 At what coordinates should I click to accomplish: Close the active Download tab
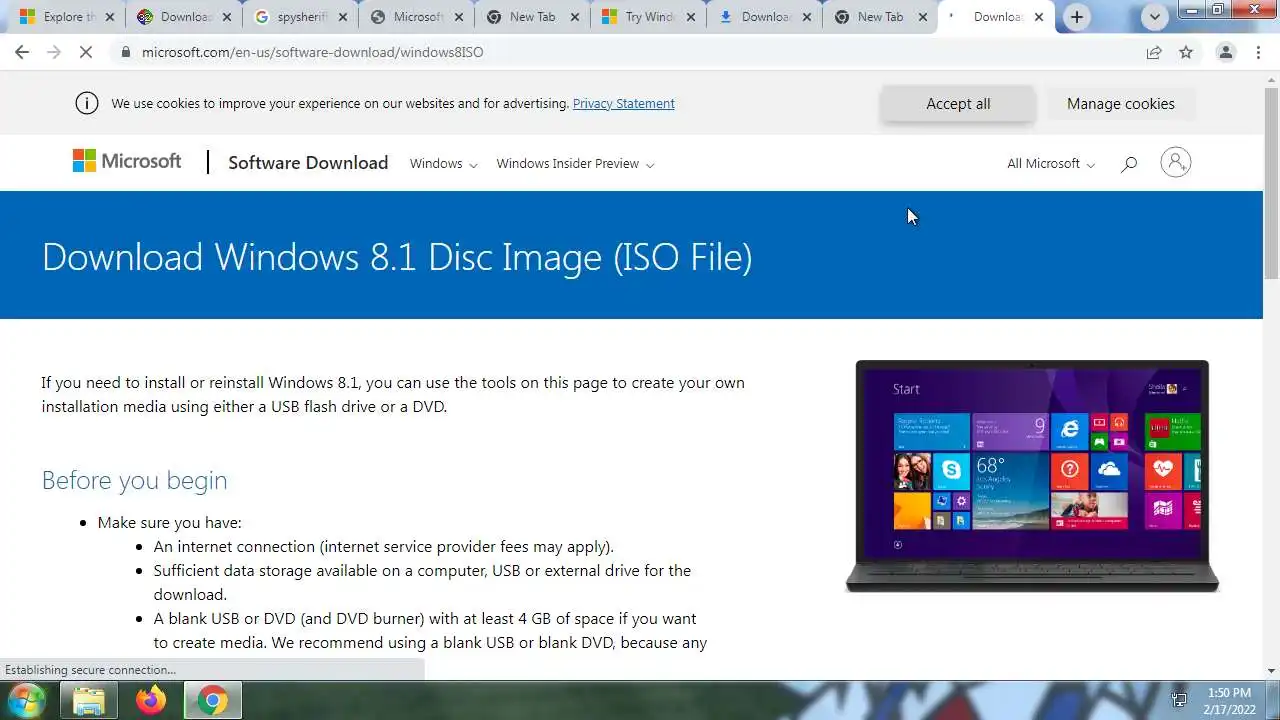coord(1038,17)
